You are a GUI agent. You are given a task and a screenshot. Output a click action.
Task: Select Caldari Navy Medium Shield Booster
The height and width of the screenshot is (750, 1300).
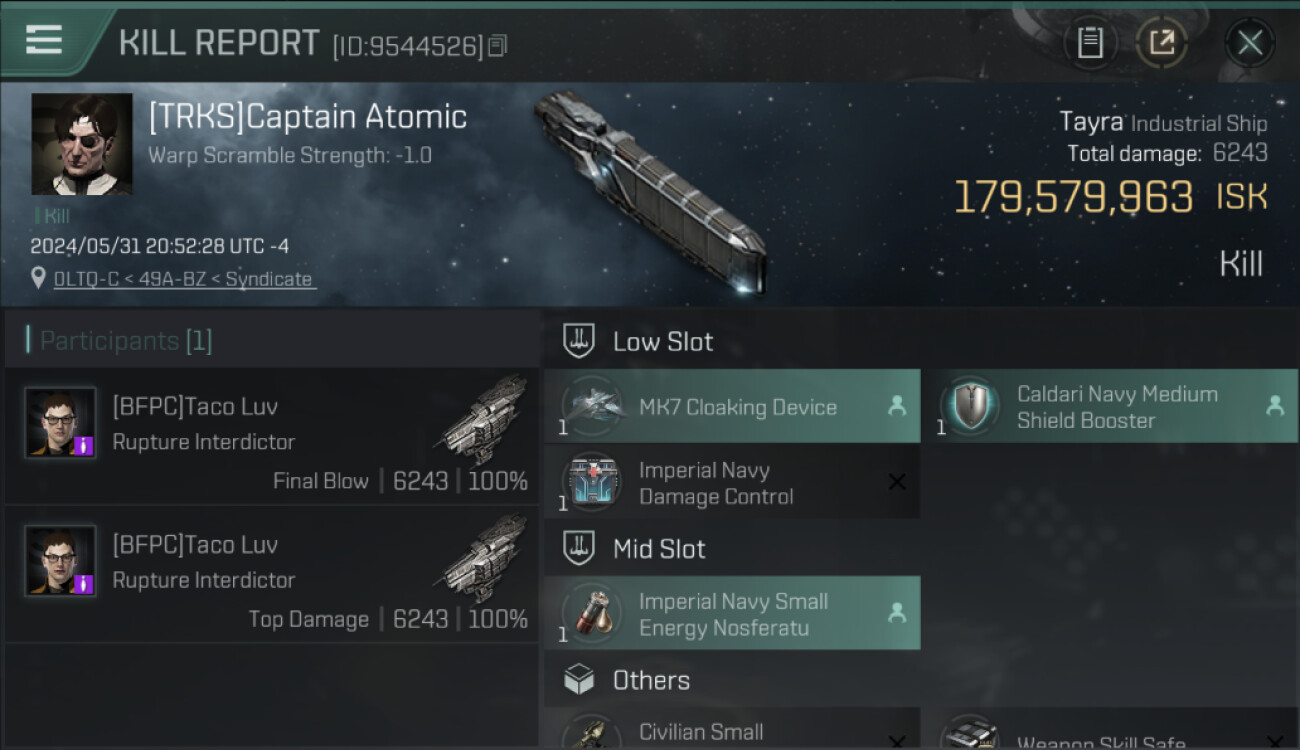(x=1116, y=407)
